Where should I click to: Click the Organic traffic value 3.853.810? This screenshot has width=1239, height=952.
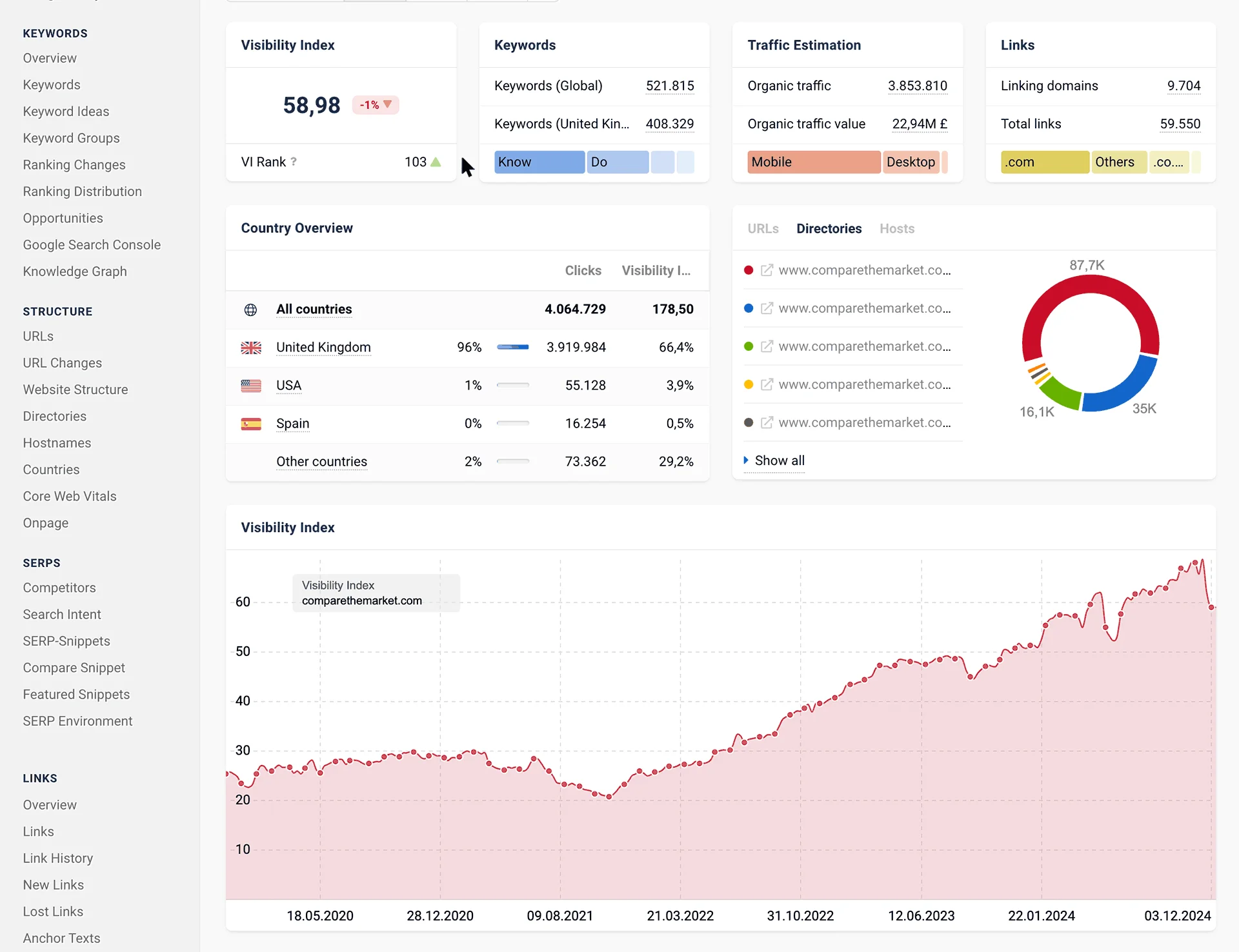917,86
